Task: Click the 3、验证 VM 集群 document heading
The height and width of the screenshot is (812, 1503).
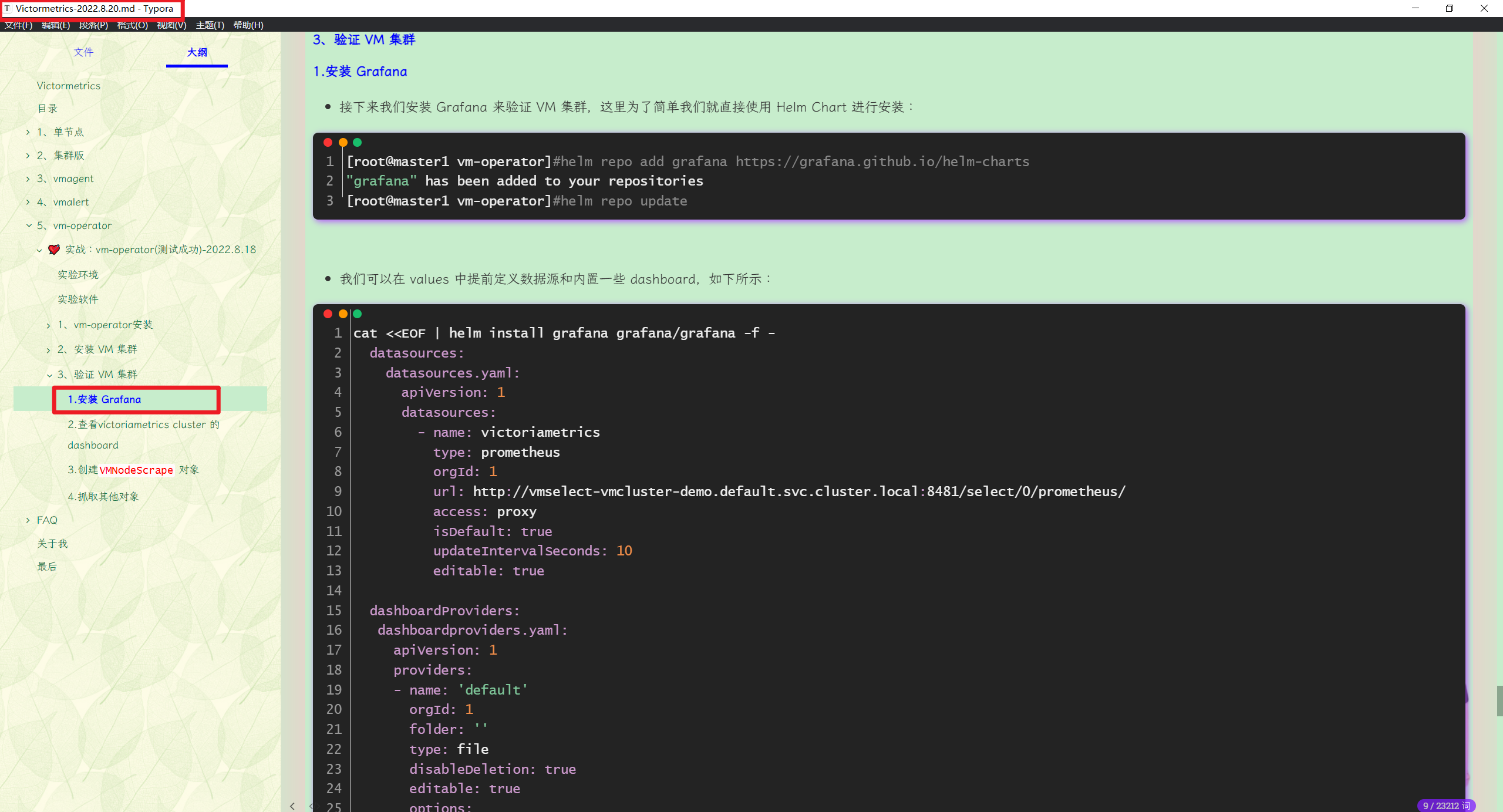Action: click(x=364, y=39)
